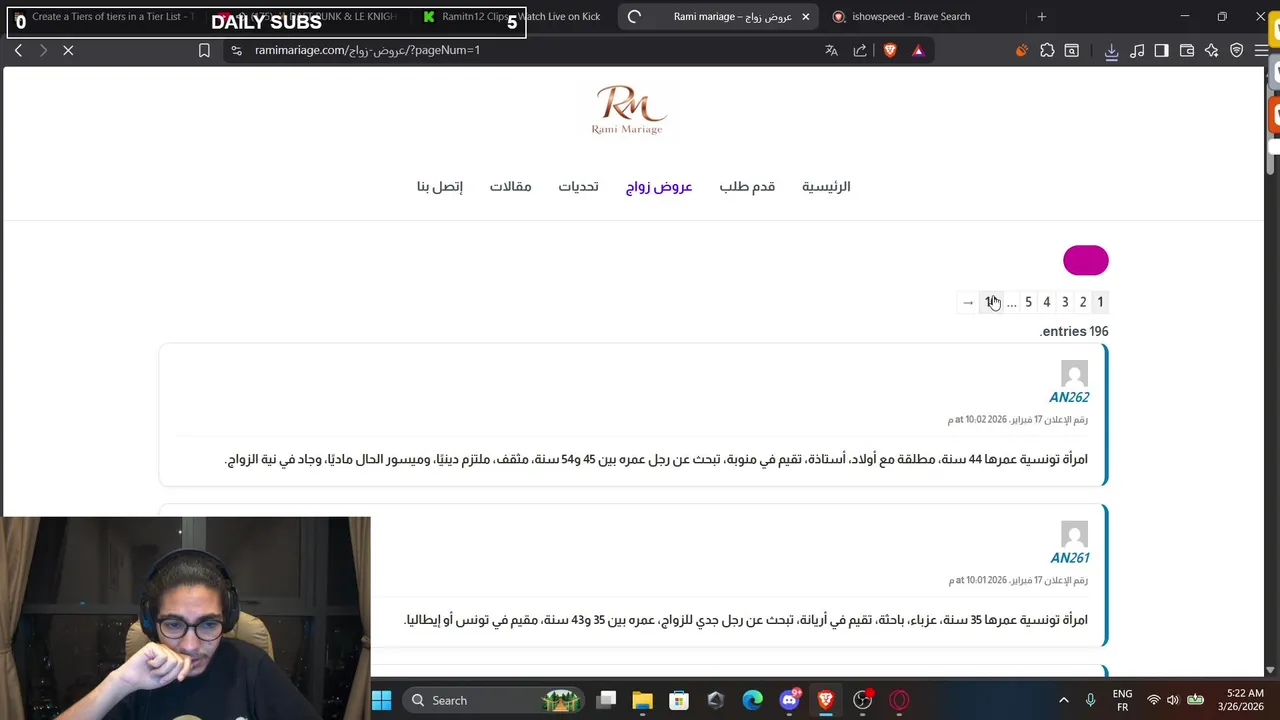Image resolution: width=1280 pixels, height=720 pixels.
Task: Click the 'entries 196' count text
Action: point(1074,331)
